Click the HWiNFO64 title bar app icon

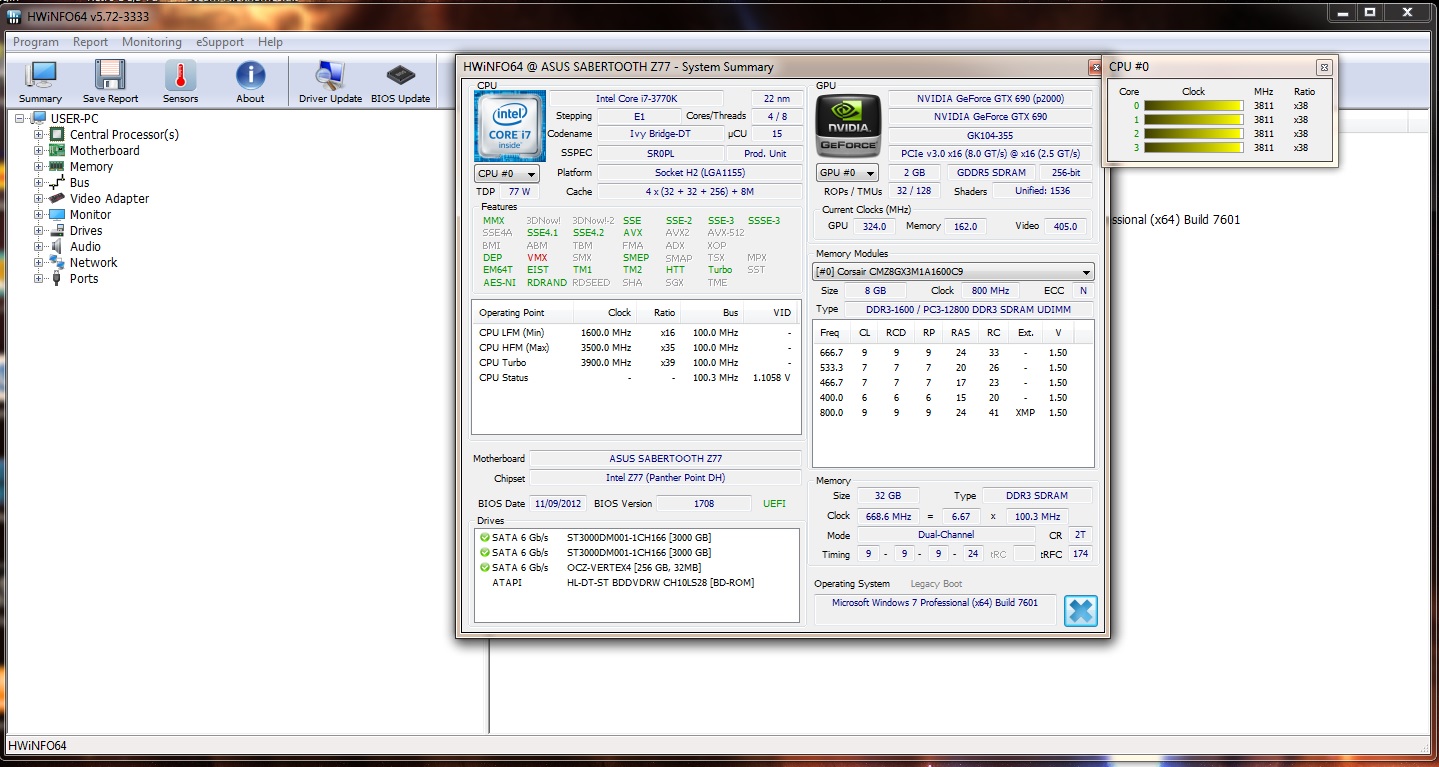click(13, 17)
